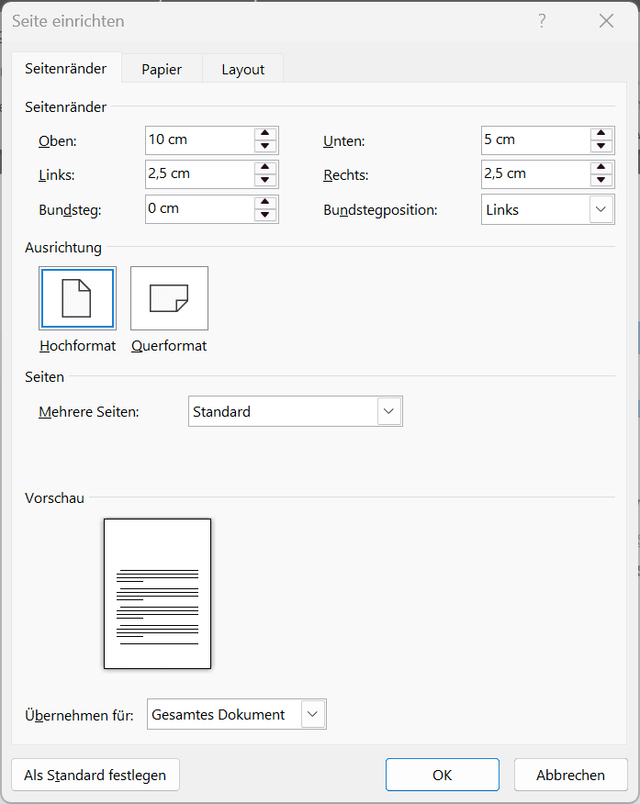Decrease the Oben margin value
Viewport: 640px width, 804px height.
coord(265,146)
